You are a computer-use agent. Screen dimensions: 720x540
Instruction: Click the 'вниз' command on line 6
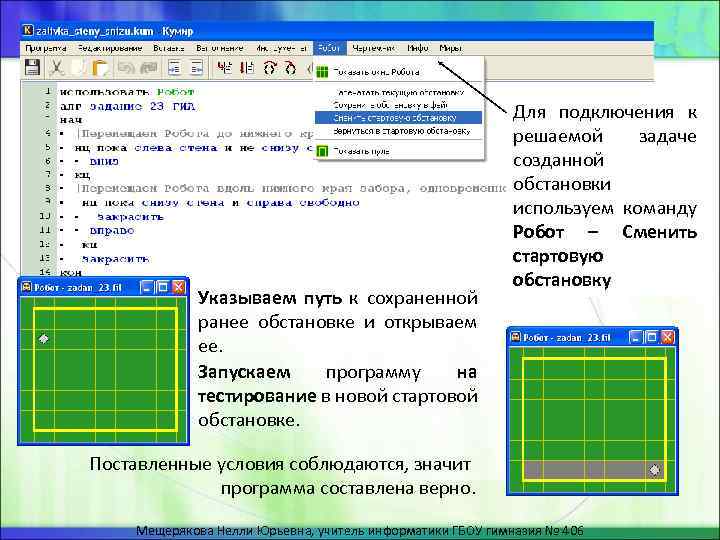104,161
